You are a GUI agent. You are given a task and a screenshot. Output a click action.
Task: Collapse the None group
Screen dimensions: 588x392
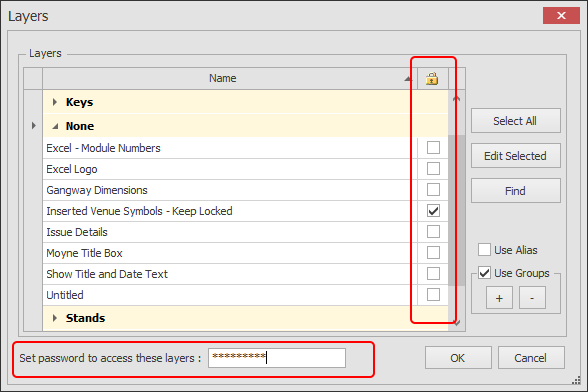pyautogui.click(x=55, y=126)
